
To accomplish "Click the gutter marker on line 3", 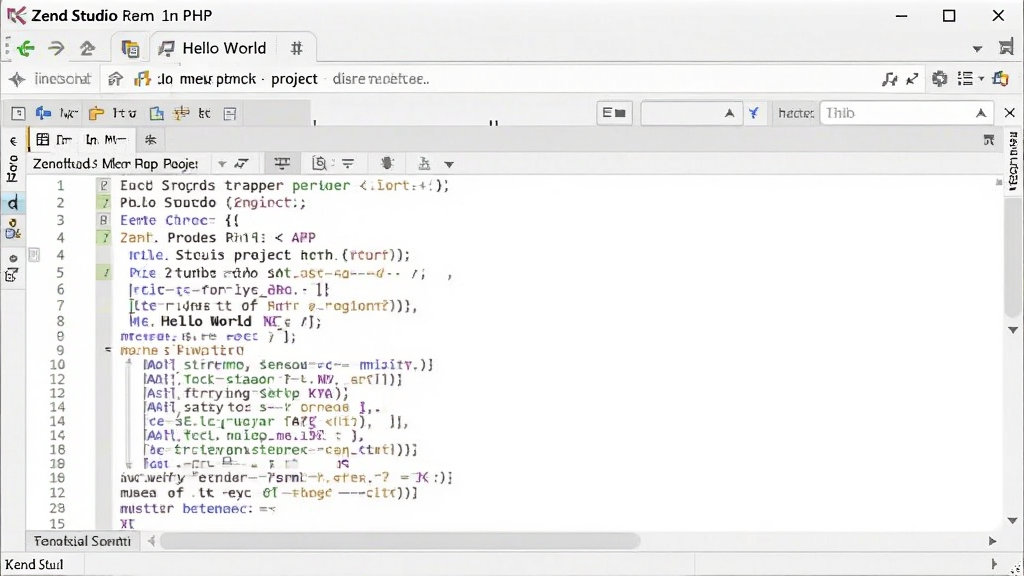I will [104, 220].
